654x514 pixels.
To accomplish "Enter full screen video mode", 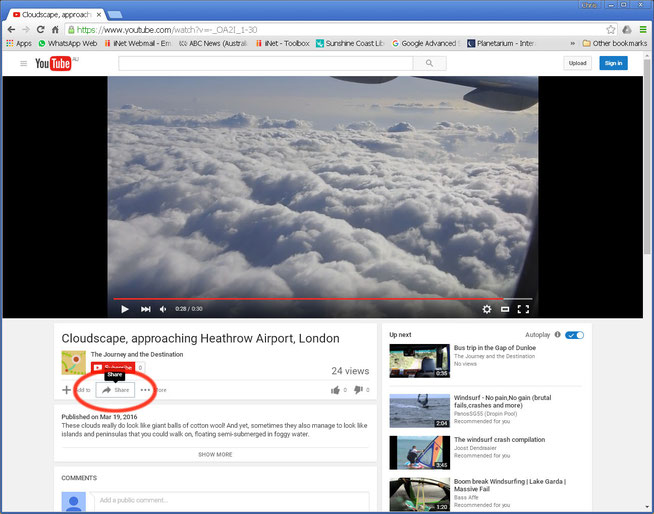I will [x=523, y=309].
